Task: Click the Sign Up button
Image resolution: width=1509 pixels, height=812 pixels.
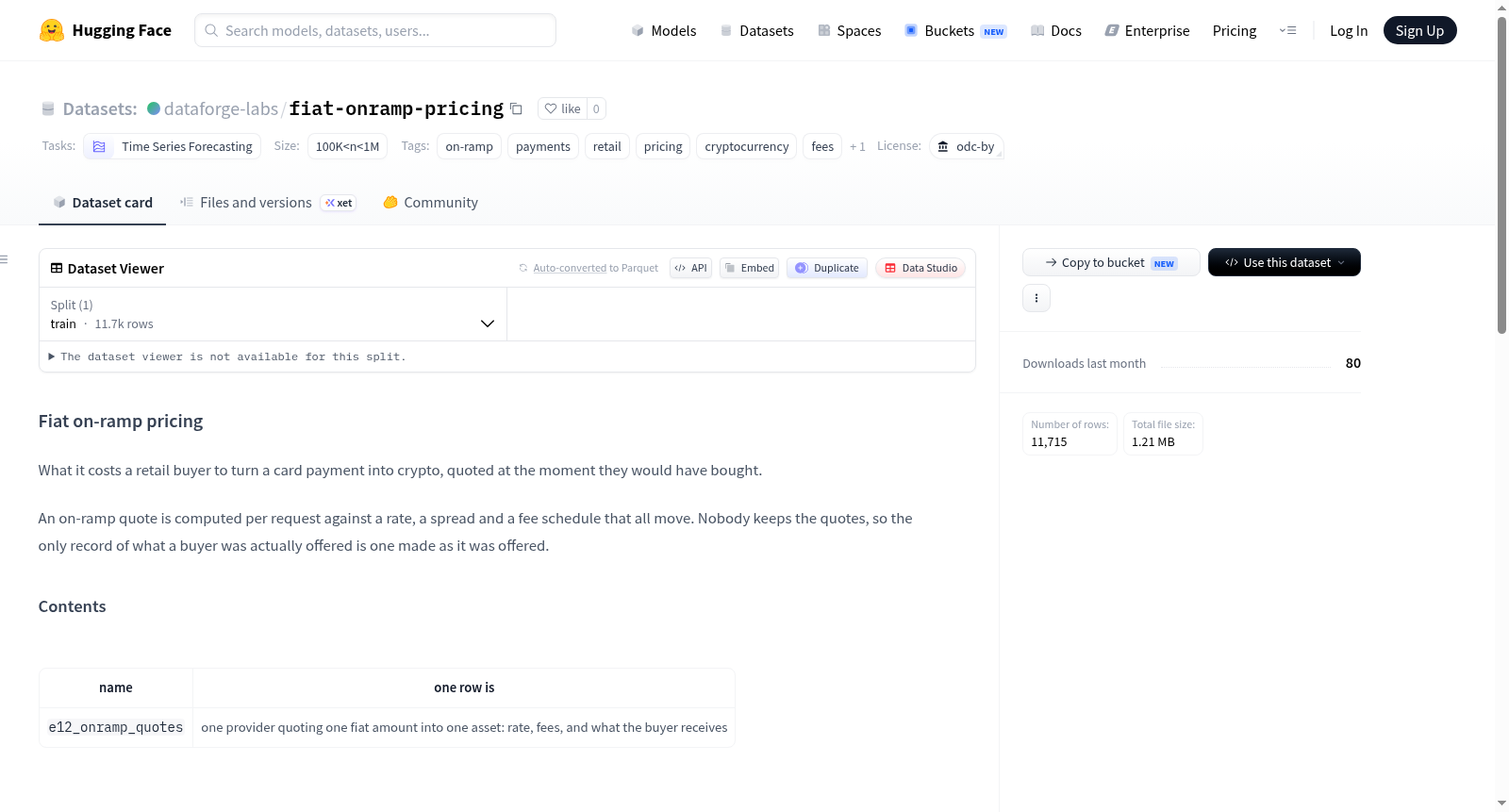Action: click(x=1419, y=30)
